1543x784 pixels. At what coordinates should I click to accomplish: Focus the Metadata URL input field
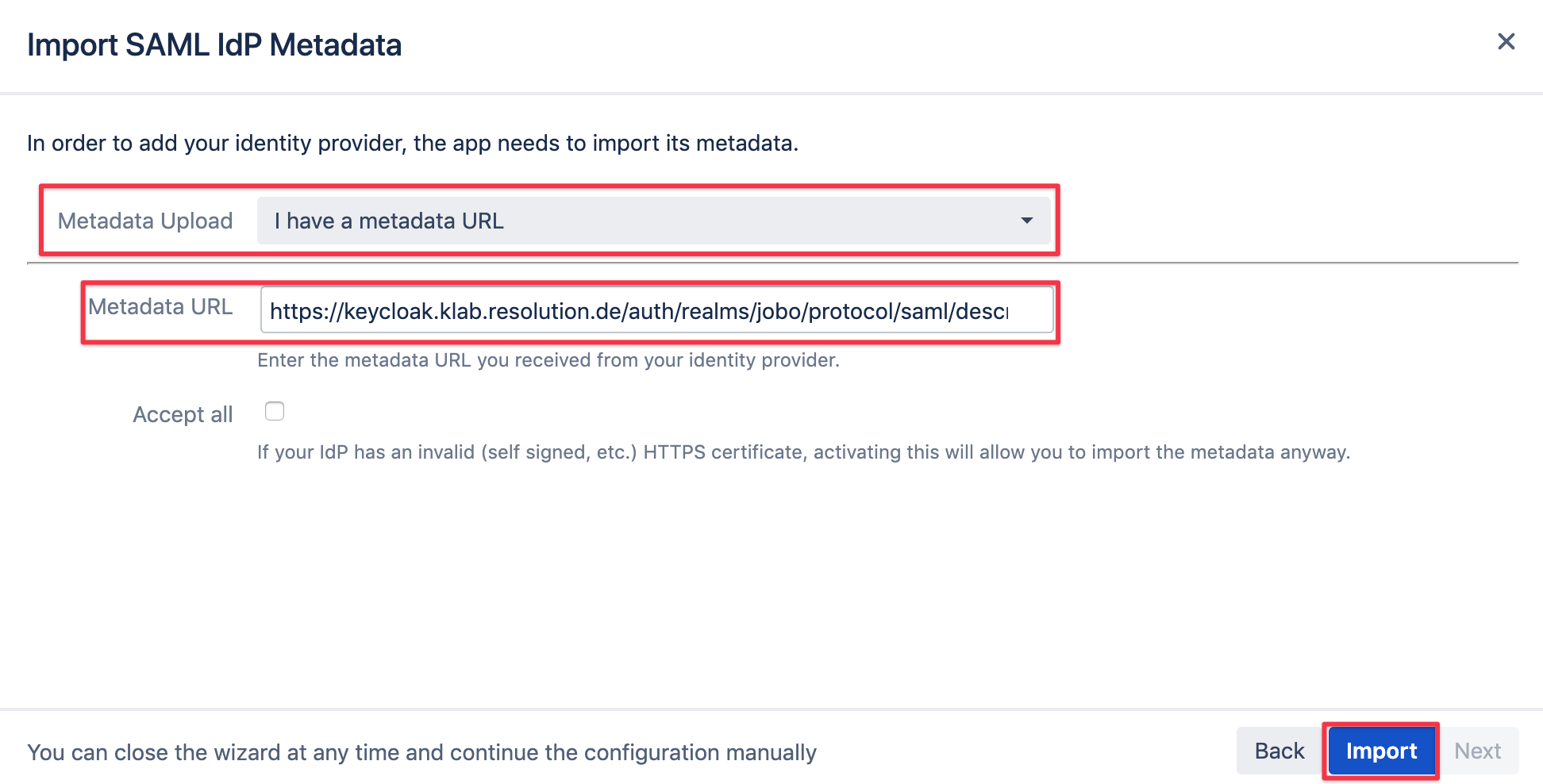point(656,310)
